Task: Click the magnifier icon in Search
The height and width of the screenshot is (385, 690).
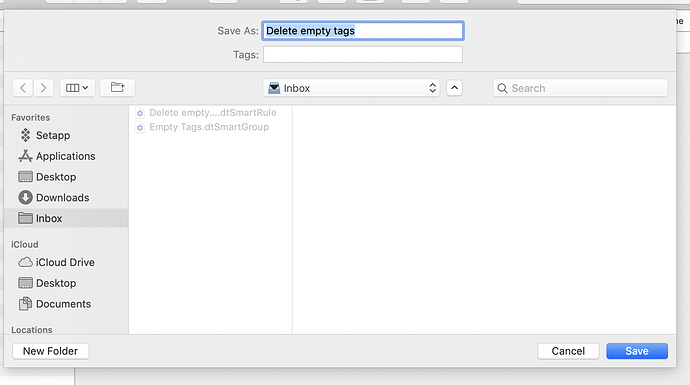Action: click(x=503, y=88)
